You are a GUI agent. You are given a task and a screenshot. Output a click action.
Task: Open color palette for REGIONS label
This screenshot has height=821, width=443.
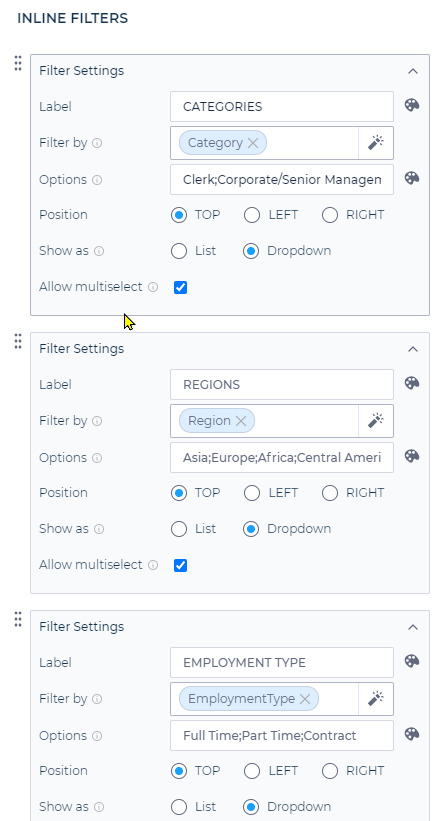tap(412, 383)
